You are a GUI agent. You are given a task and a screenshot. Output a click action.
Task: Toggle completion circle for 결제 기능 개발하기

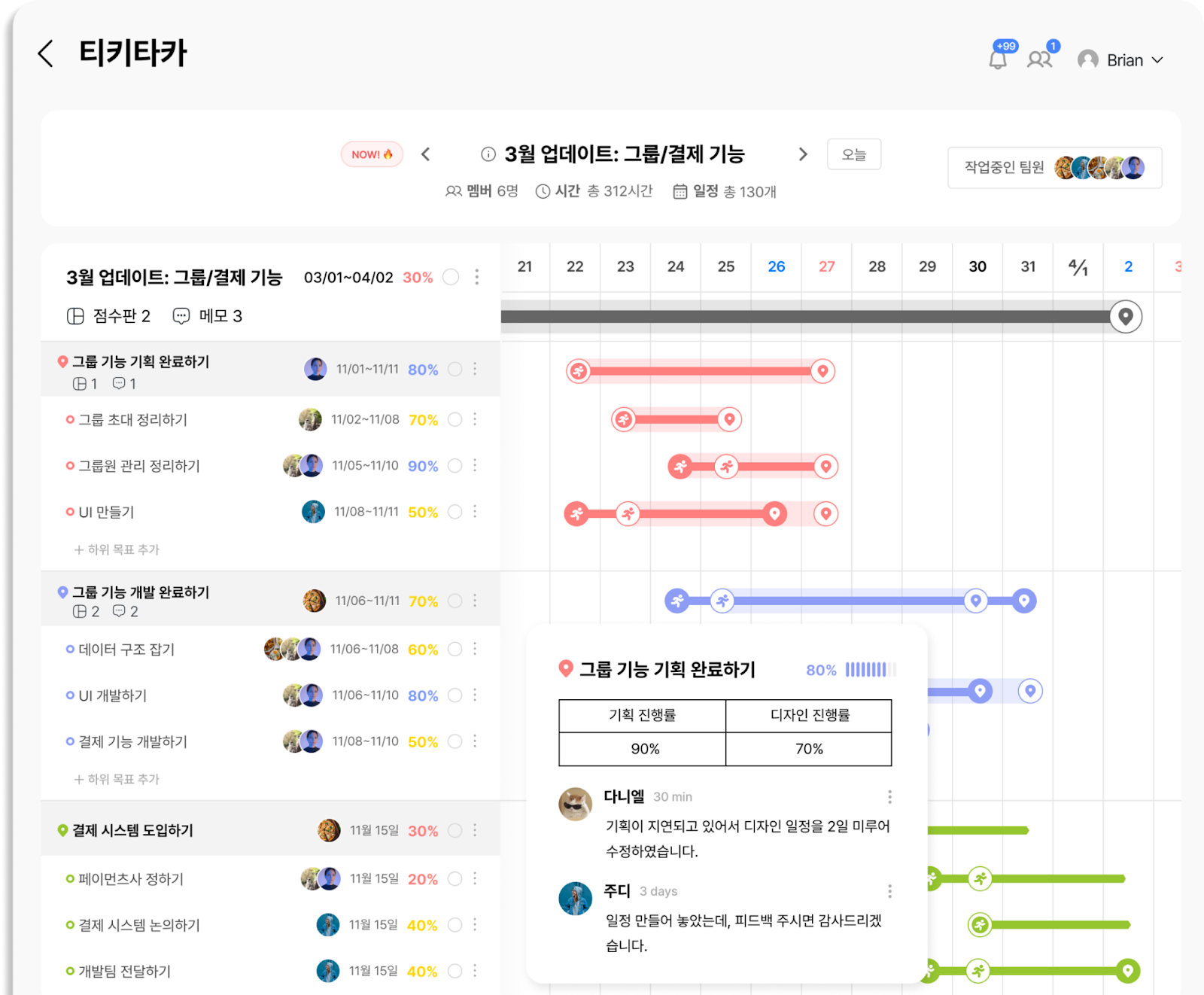click(455, 741)
